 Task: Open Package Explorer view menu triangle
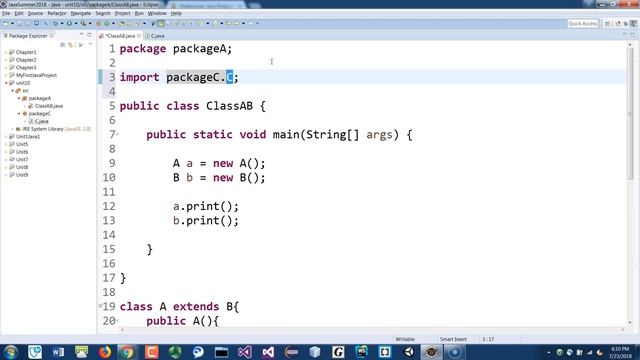pyautogui.click(x=90, y=44)
